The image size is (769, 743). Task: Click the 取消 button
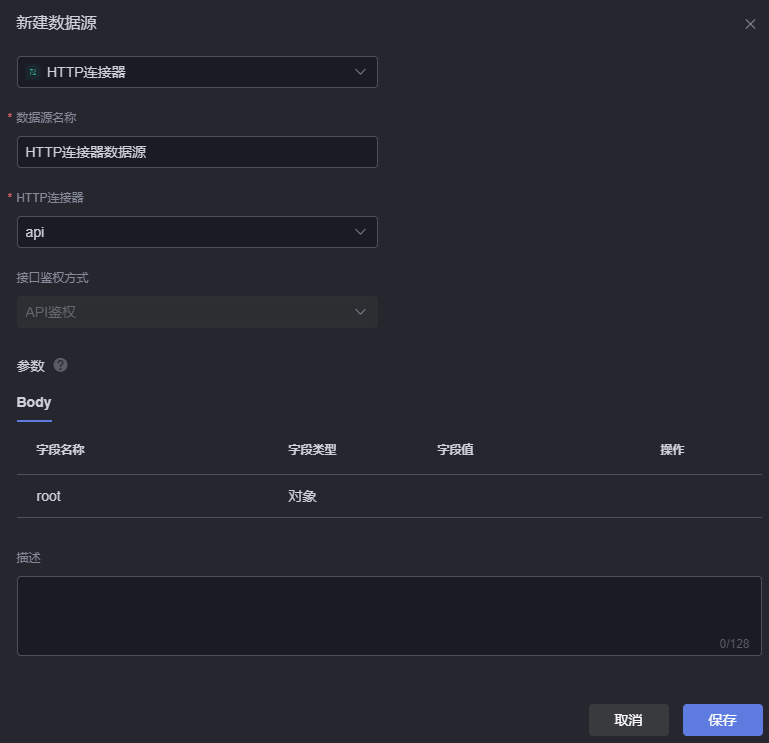tap(629, 720)
